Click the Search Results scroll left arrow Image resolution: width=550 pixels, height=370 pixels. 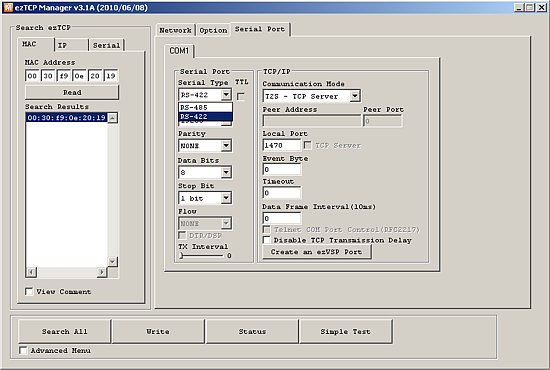click(x=31, y=272)
